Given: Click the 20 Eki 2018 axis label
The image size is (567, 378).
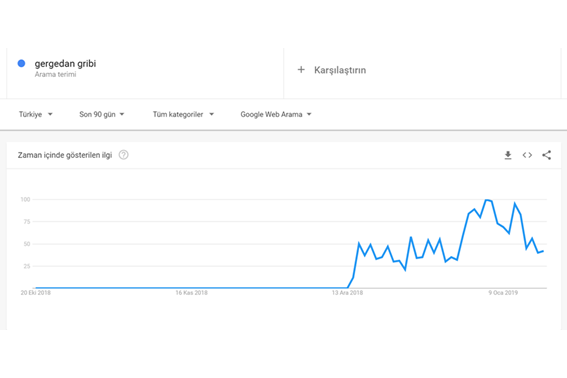Looking at the screenshot, I should click(x=35, y=293).
